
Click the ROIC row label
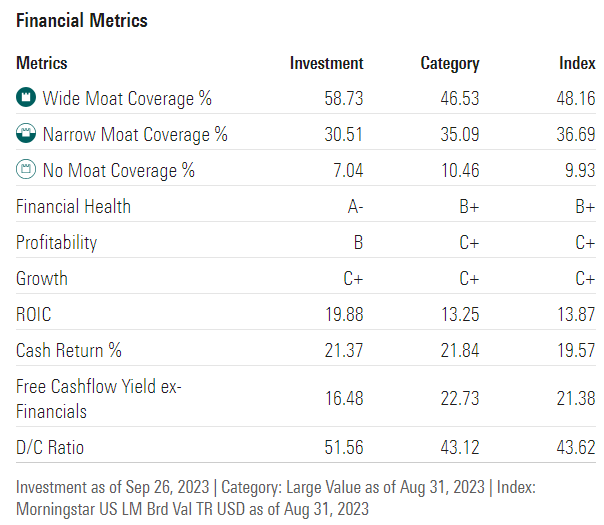pyautogui.click(x=33, y=314)
